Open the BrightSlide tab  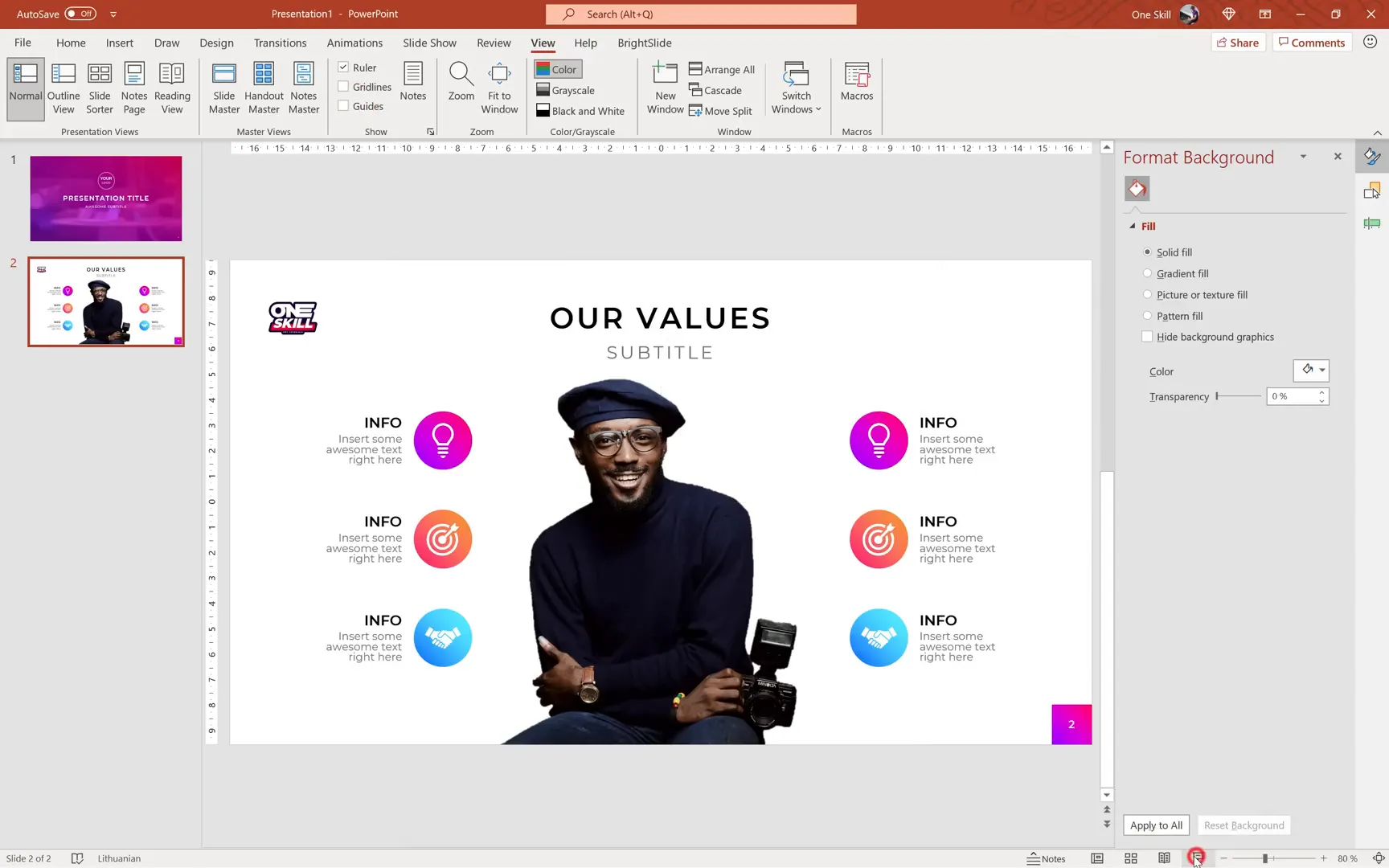pos(644,43)
